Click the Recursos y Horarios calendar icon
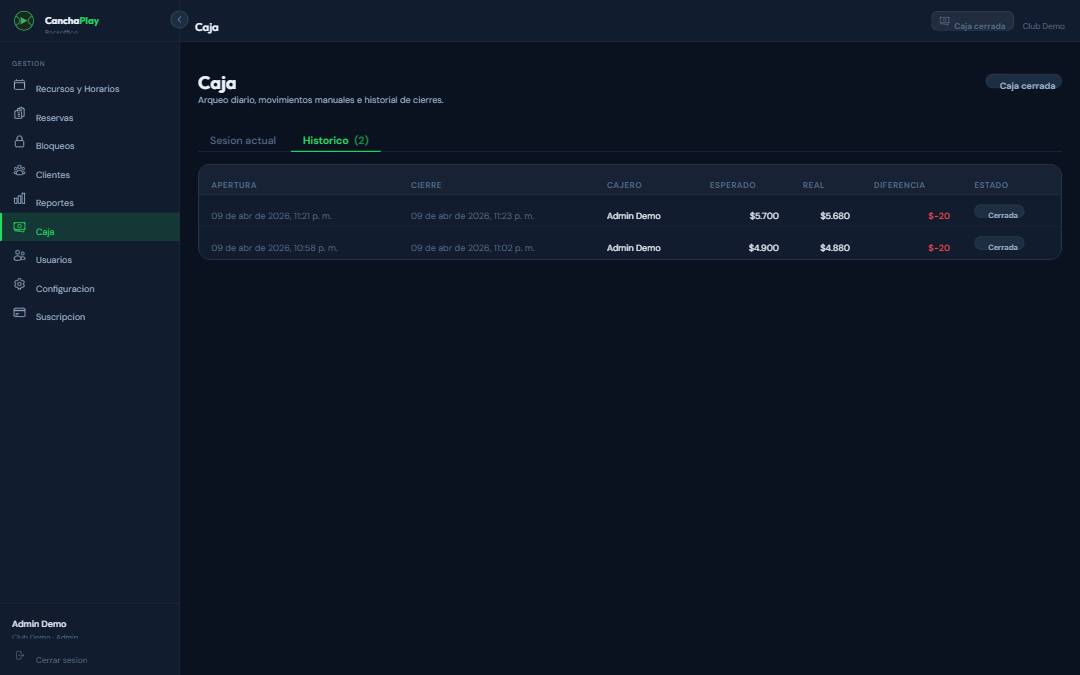The width and height of the screenshot is (1080, 675). click(19, 85)
